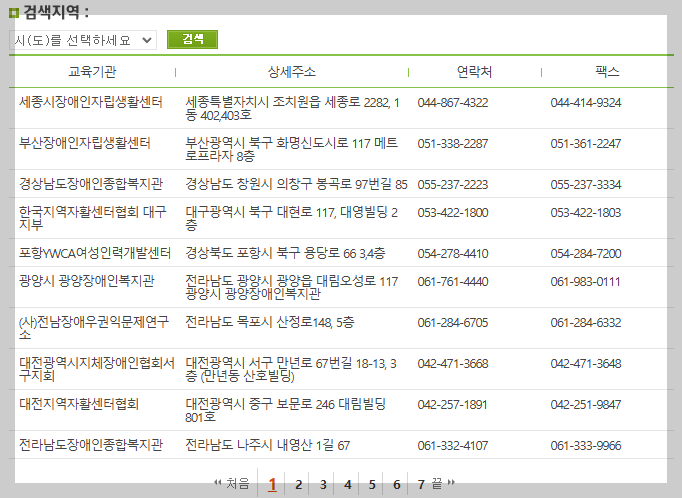
Task: Jump to first page with 처음 link
Action: tap(231, 483)
